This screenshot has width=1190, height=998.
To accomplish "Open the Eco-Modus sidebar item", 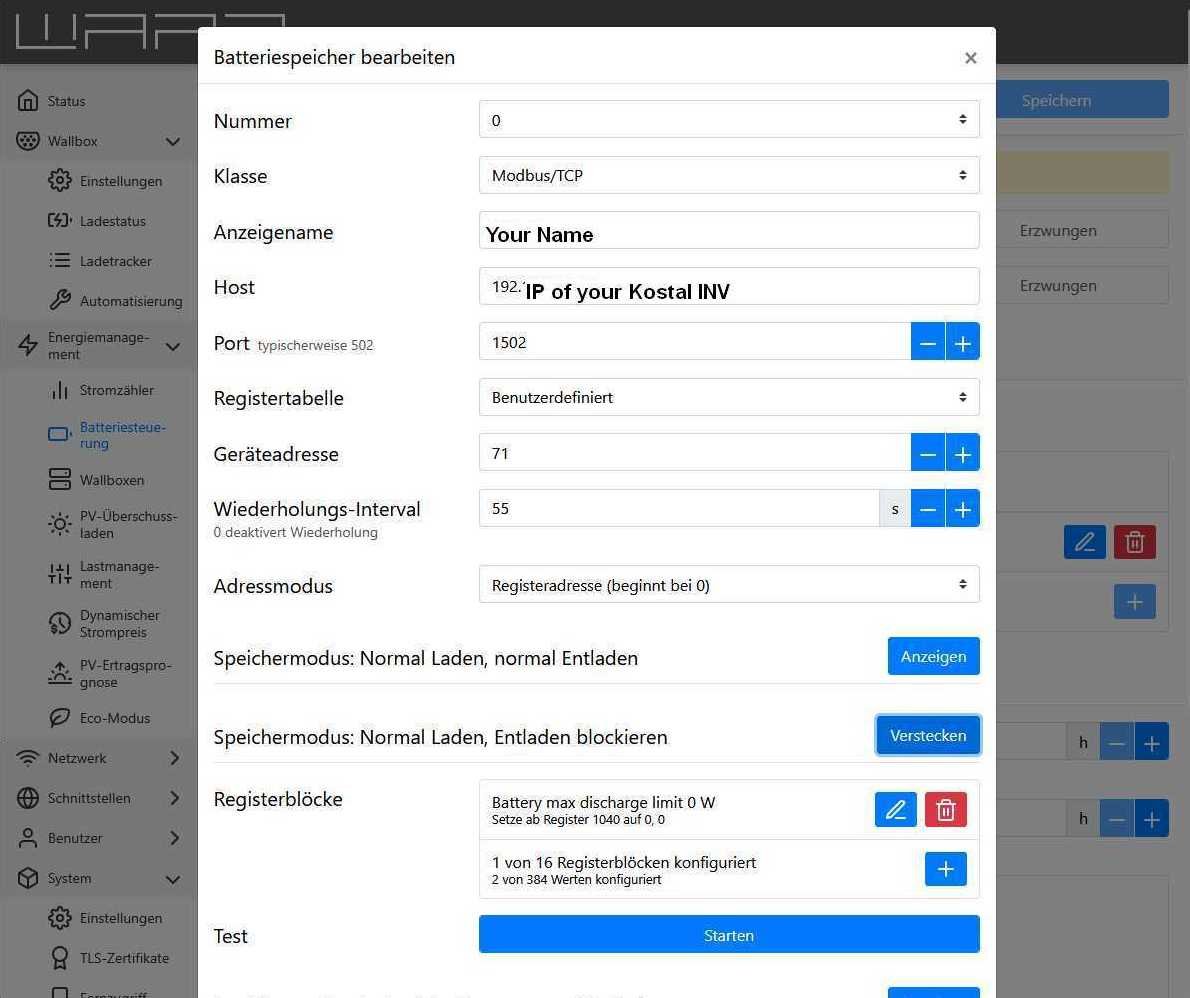I will click(114, 718).
